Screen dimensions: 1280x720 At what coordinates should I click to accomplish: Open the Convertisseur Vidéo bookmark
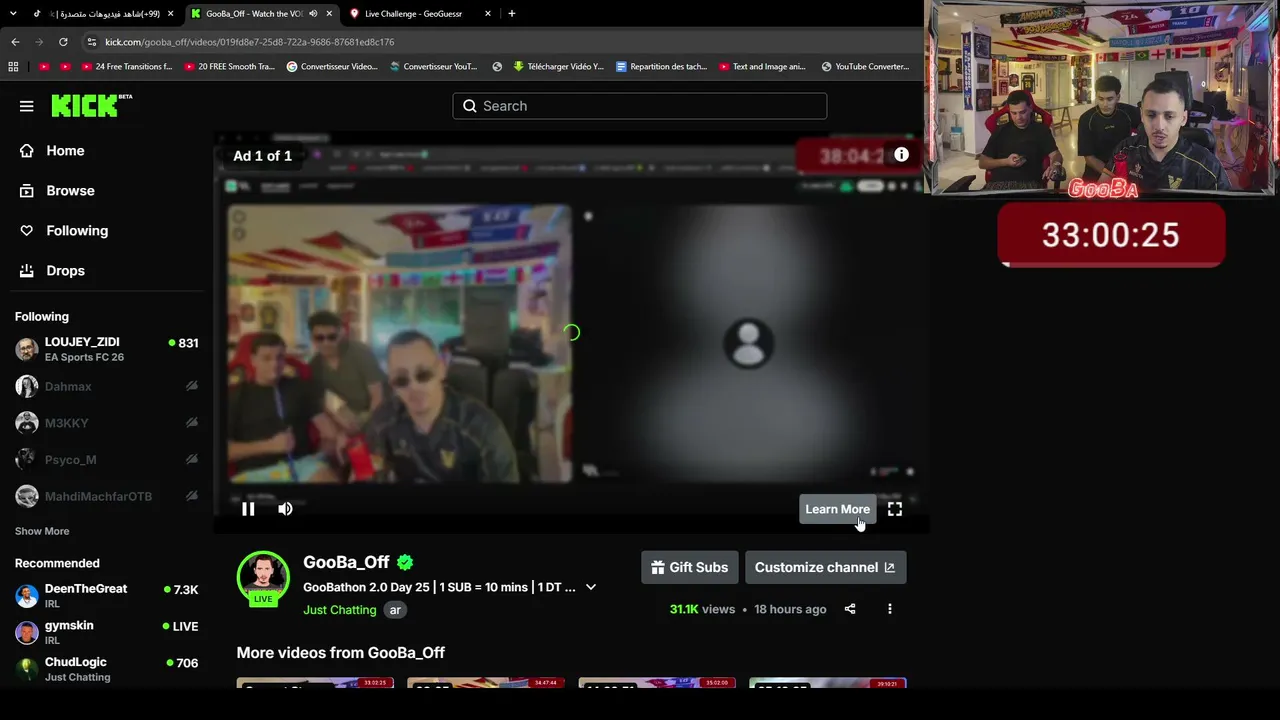pos(333,67)
